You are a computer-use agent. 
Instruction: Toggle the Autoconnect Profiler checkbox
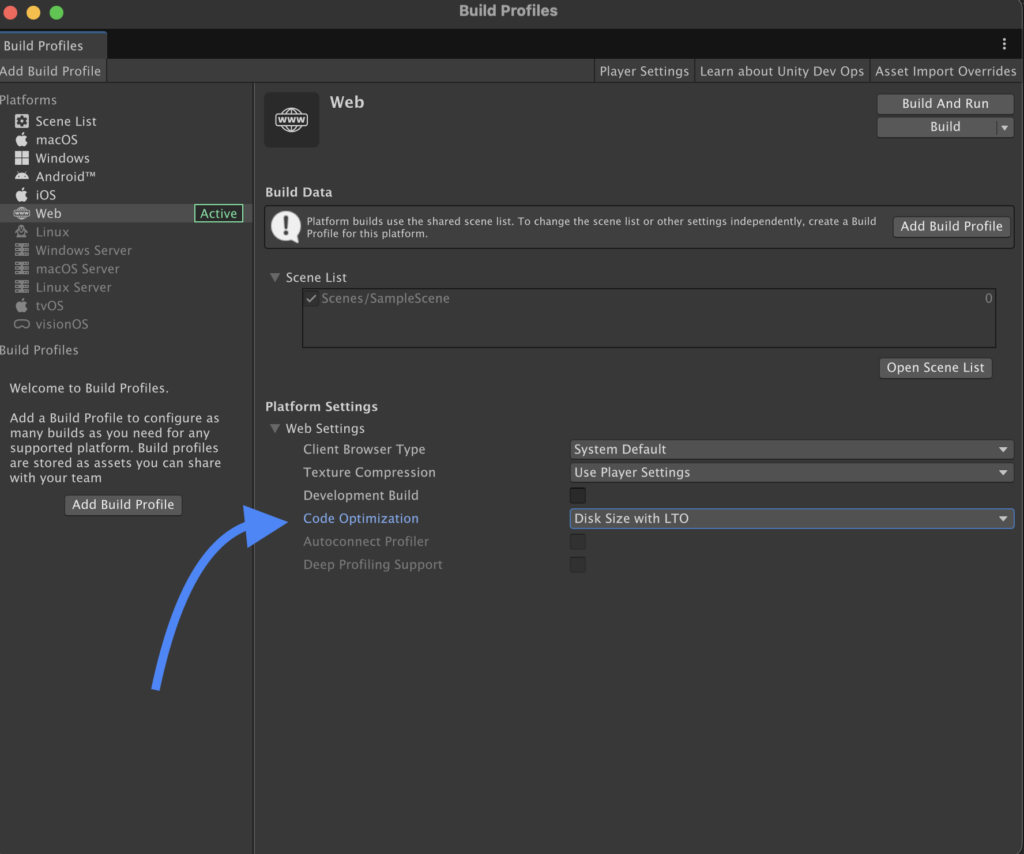click(578, 542)
